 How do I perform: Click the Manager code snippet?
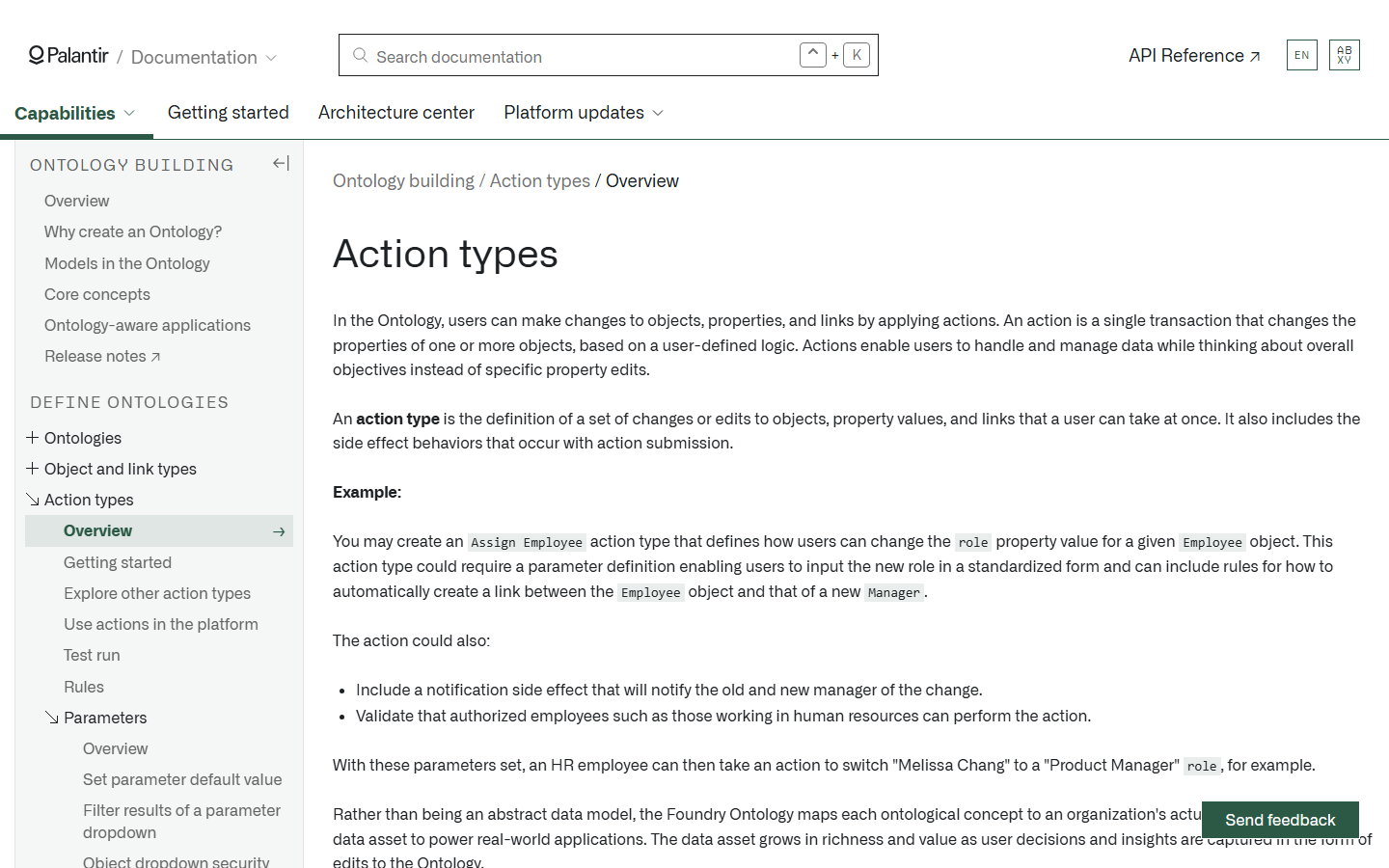pos(894,592)
